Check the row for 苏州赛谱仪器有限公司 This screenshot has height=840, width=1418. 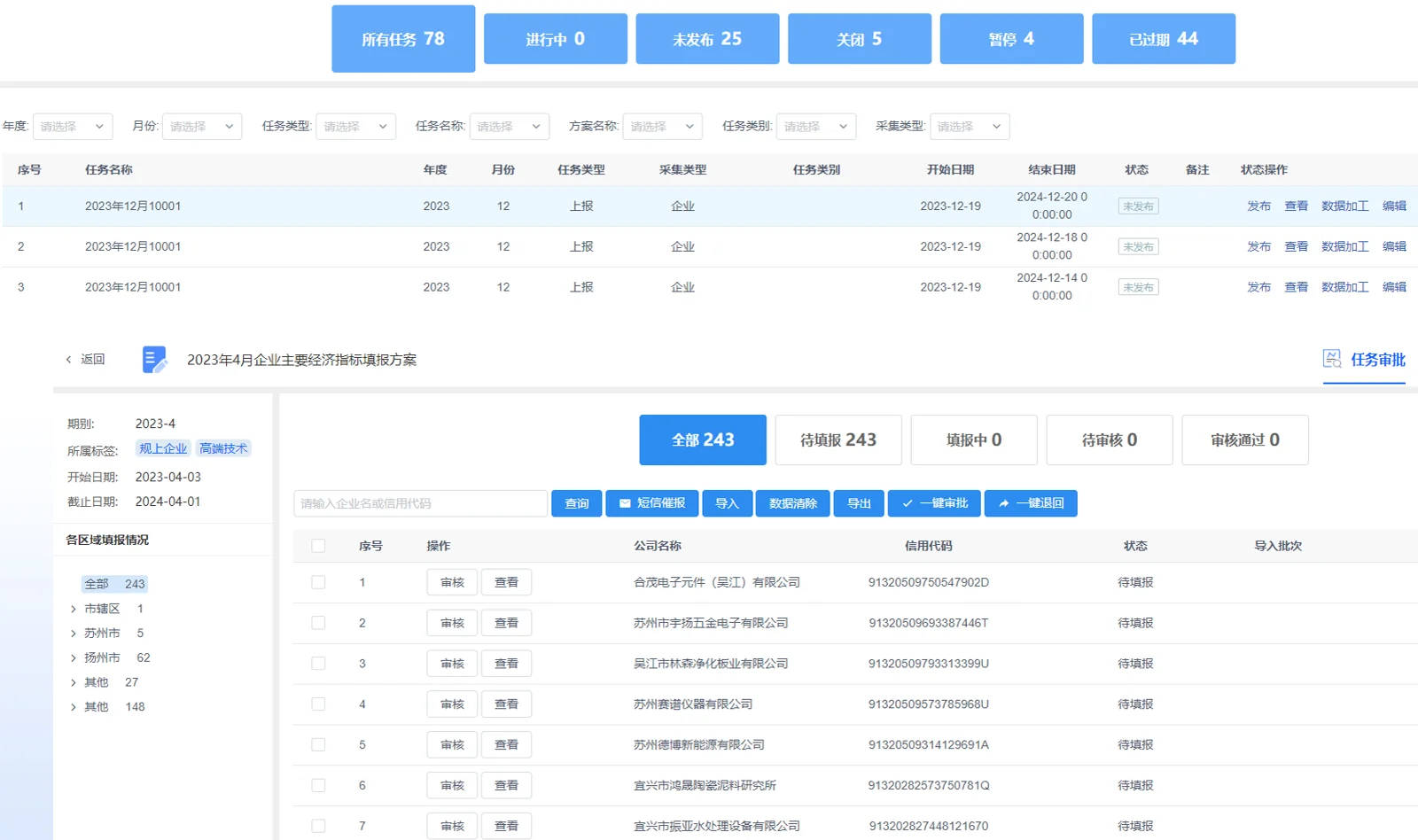[318, 704]
